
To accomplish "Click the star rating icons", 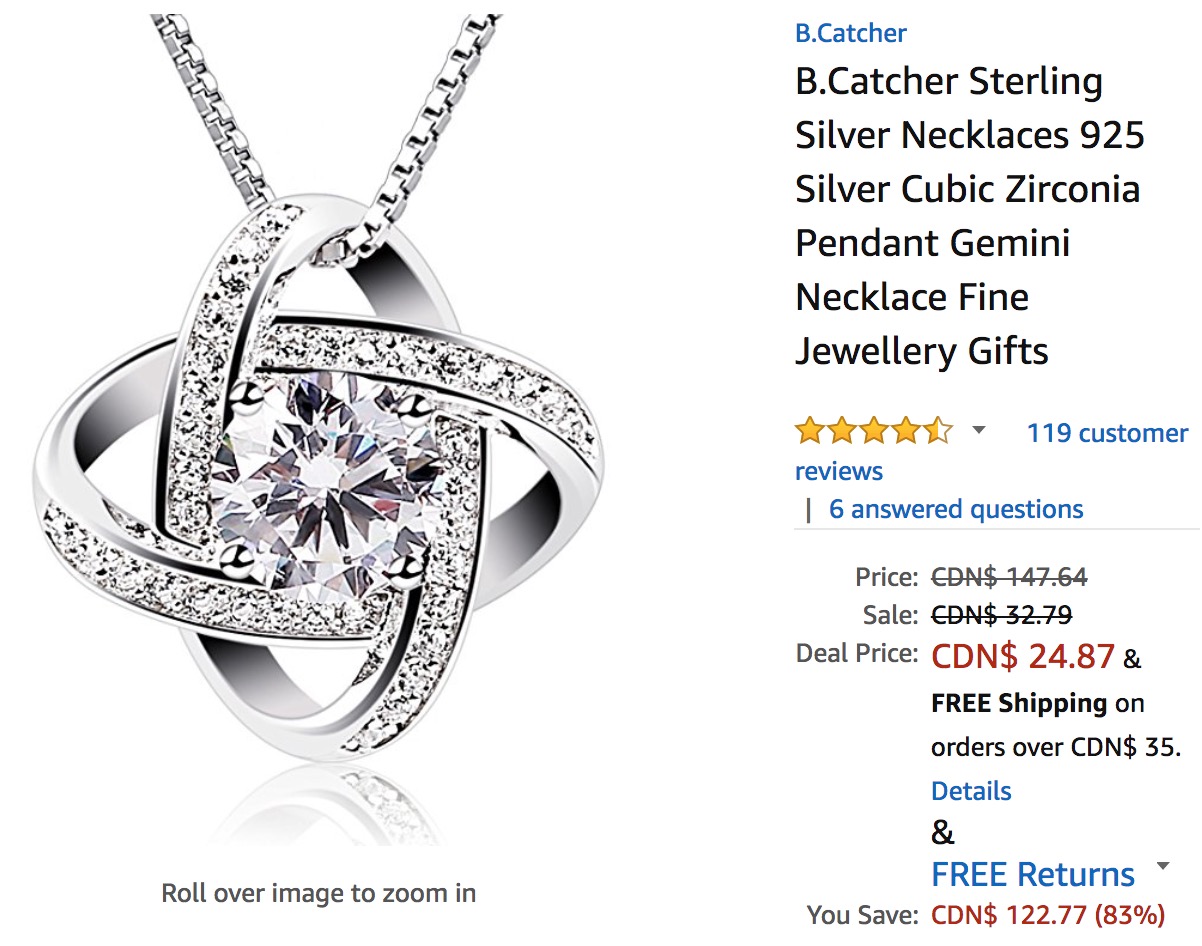I will pos(874,432).
